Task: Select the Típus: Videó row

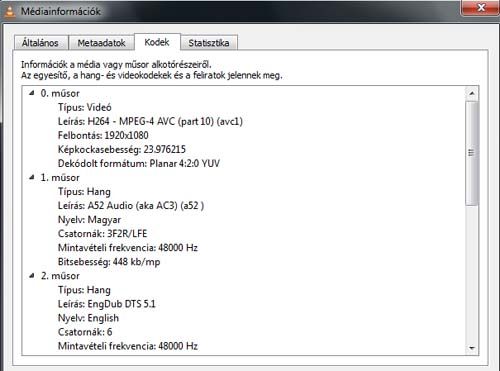Action: coord(85,107)
